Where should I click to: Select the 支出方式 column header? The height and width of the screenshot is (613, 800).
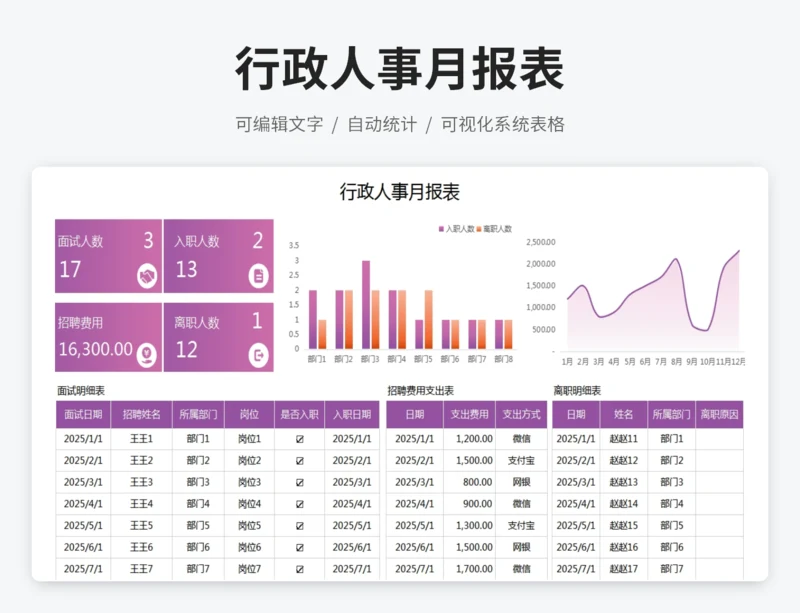coord(521,414)
